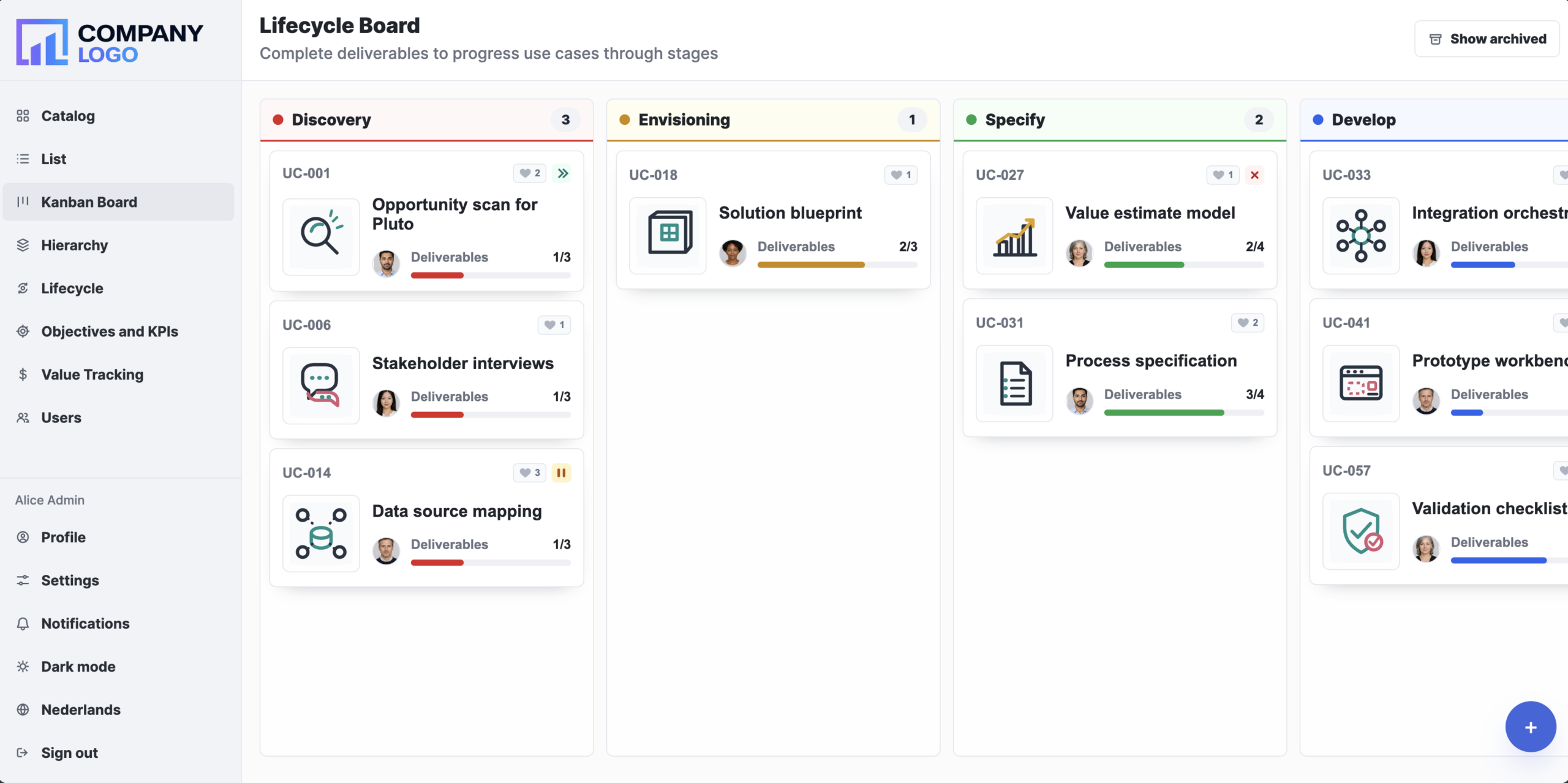This screenshot has width=1568, height=783.
Task: Click the pause icon on UC-014
Action: pos(561,473)
